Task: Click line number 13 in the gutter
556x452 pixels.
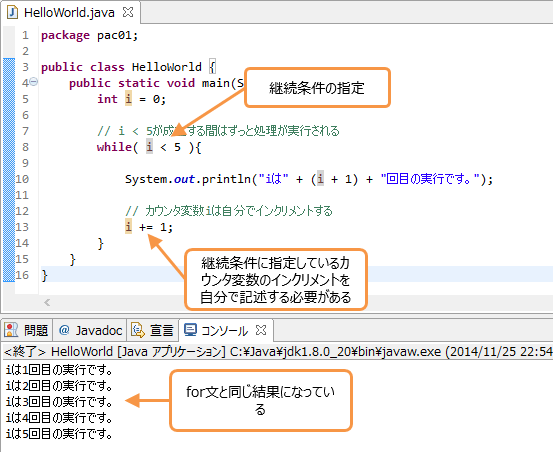Action: tap(22, 227)
